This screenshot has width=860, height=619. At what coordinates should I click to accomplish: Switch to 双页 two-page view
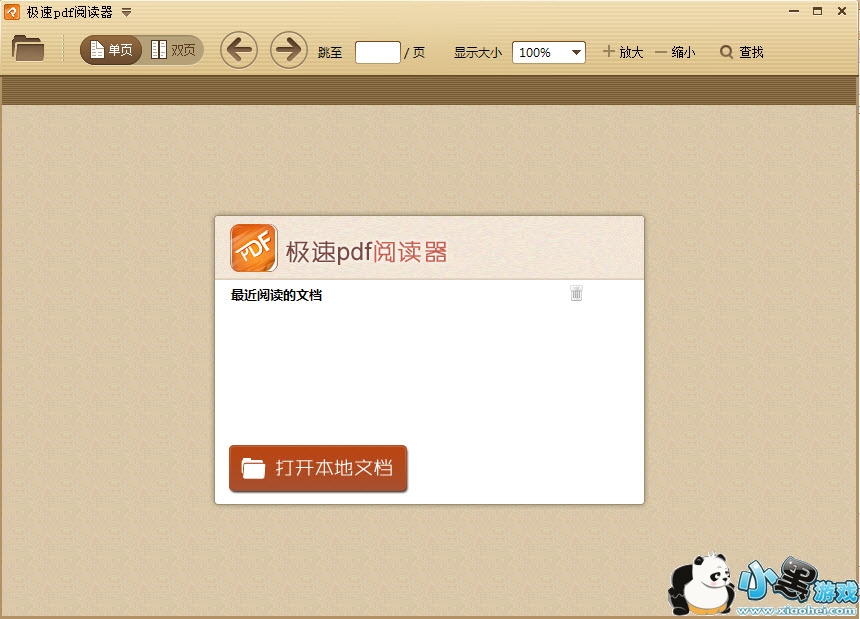pos(172,48)
